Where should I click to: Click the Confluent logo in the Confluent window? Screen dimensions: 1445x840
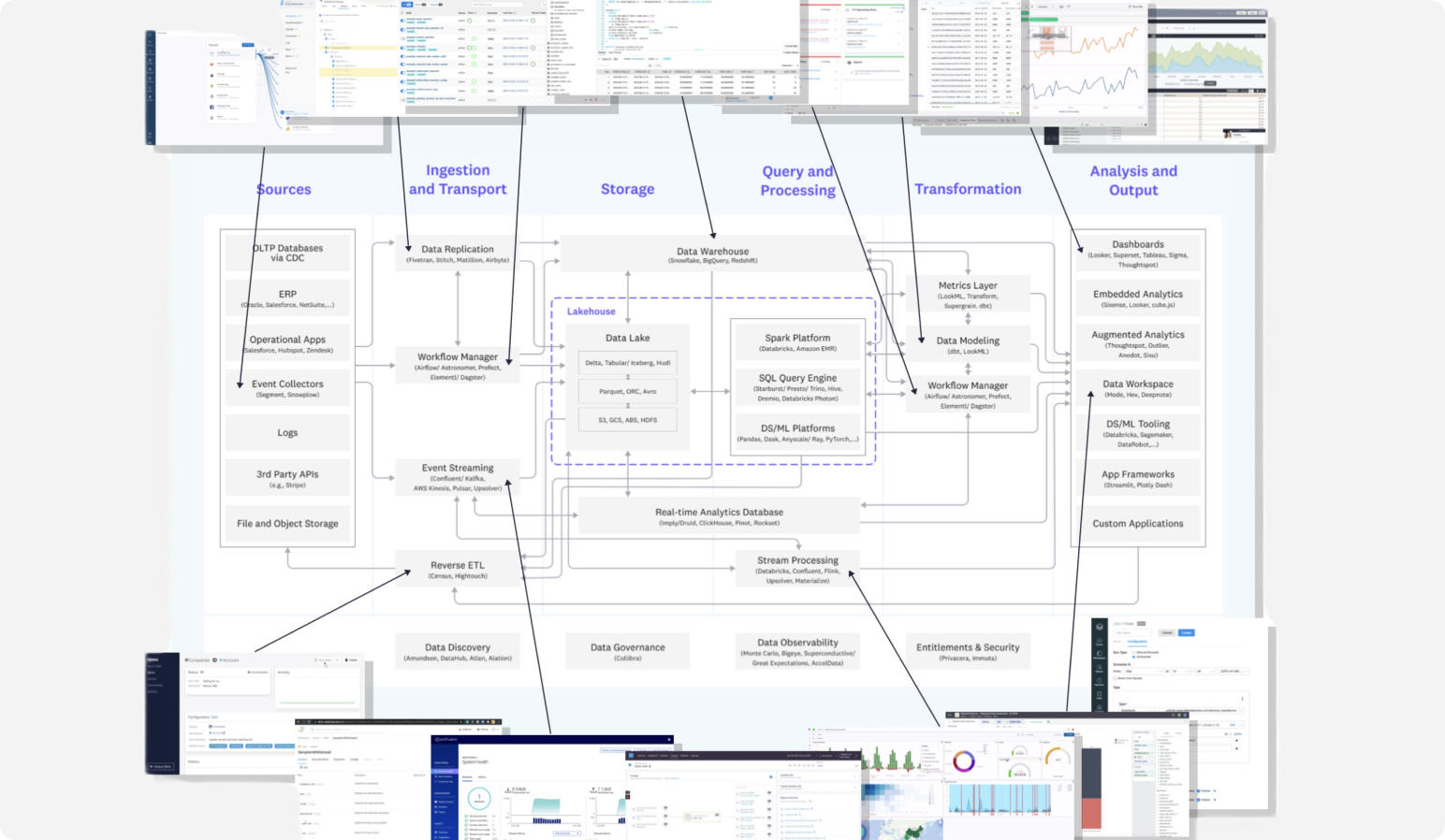point(445,739)
